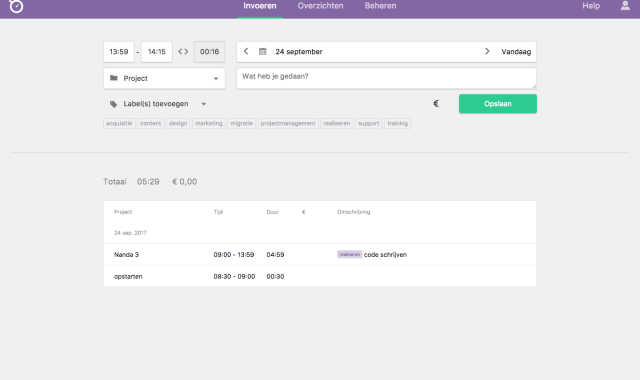Image resolution: width=640 pixels, height=380 pixels.
Task: Switch to the Invoeren tab
Action: click(x=260, y=6)
